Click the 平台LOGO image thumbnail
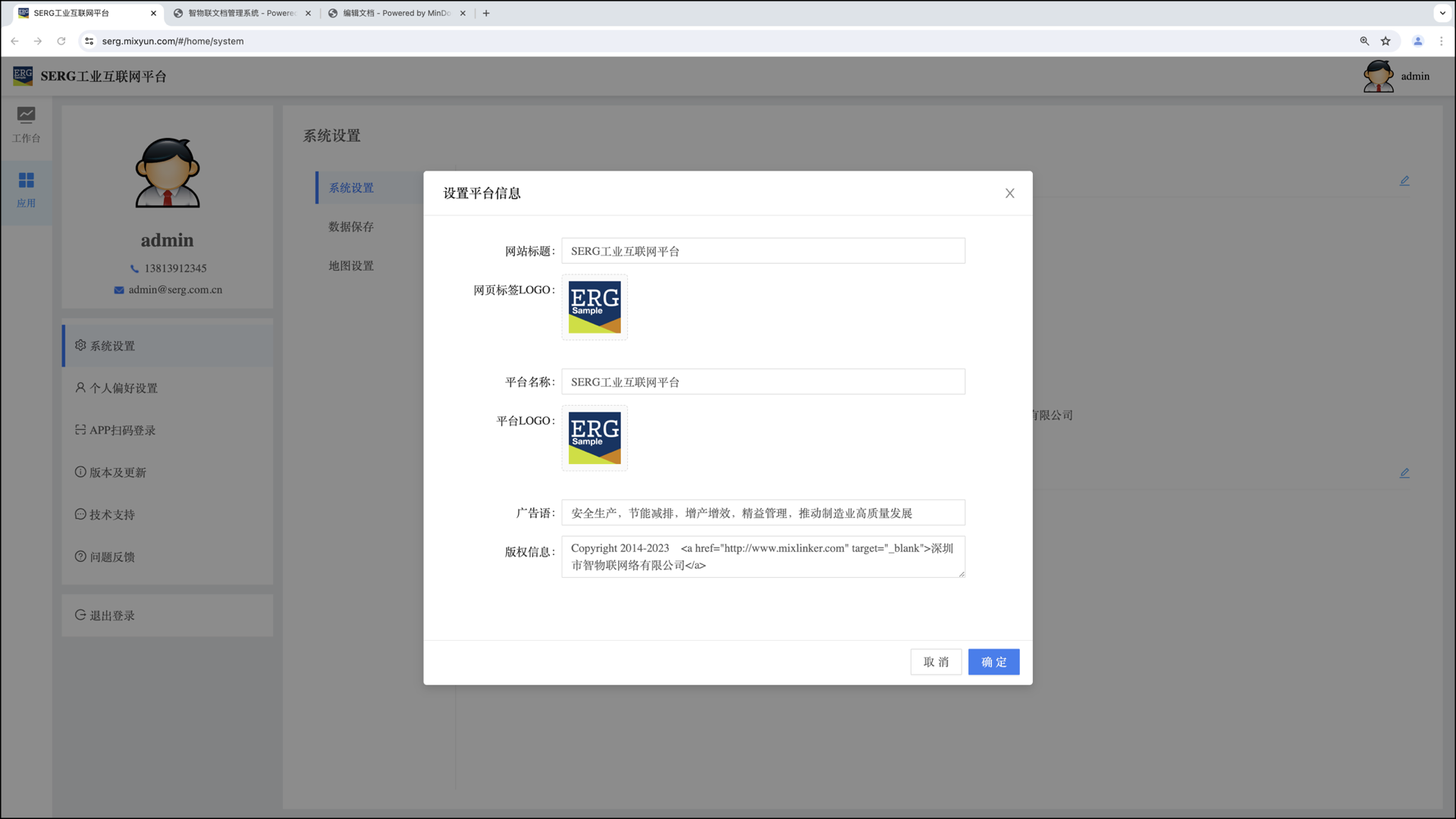The width and height of the screenshot is (1456, 819). 595,438
